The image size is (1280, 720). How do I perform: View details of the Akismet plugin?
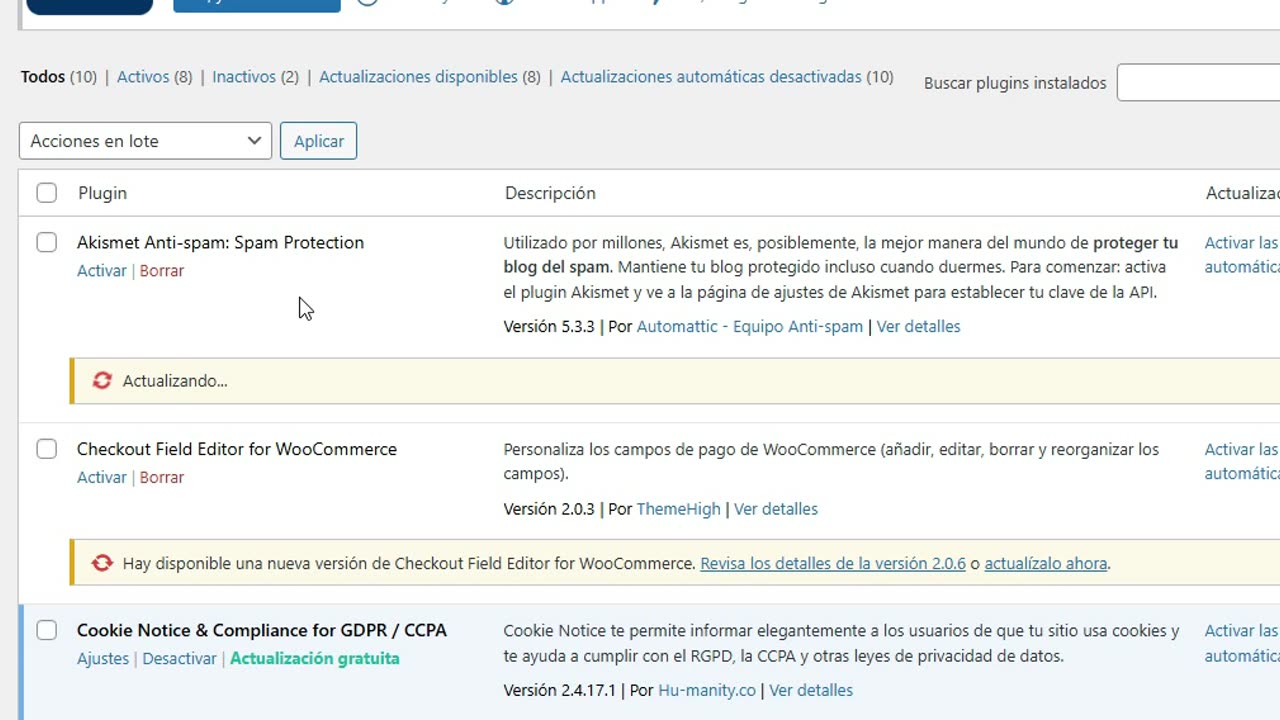tap(918, 327)
